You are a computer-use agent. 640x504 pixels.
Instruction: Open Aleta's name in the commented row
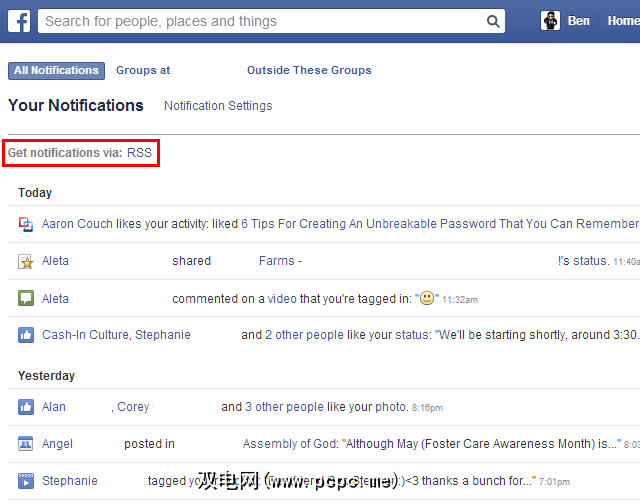point(55,299)
